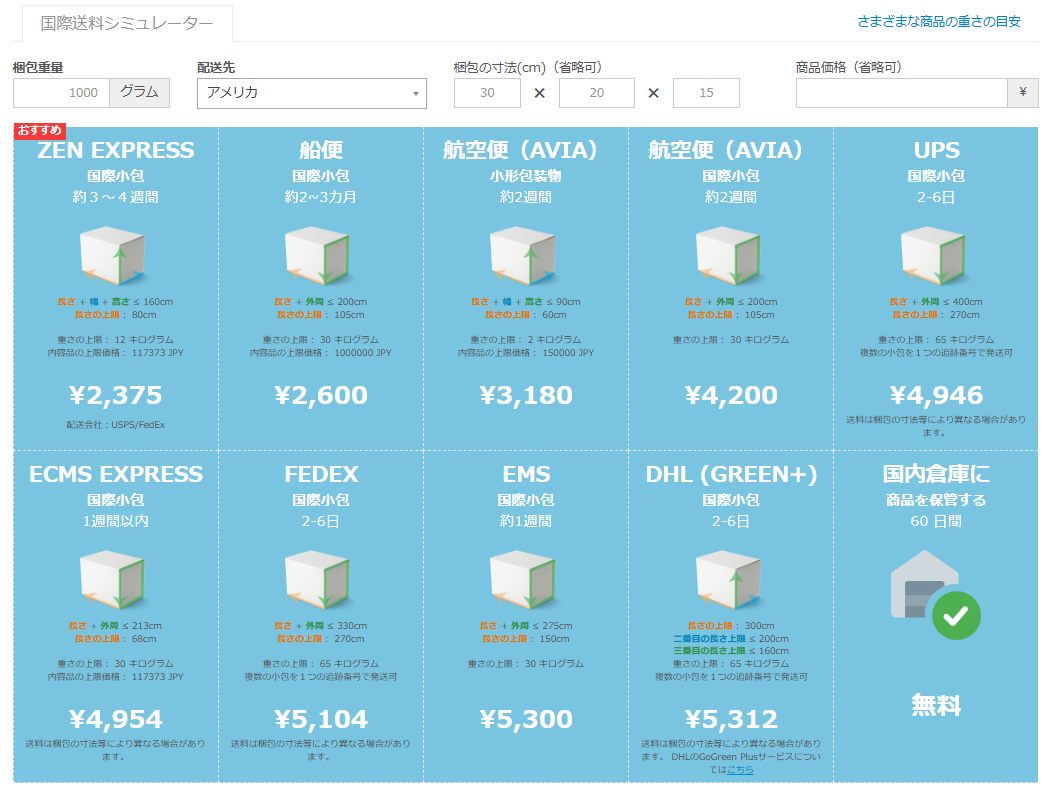
Task: Click the 航空便 ¥4,200 package box icon
Action: tap(729, 256)
